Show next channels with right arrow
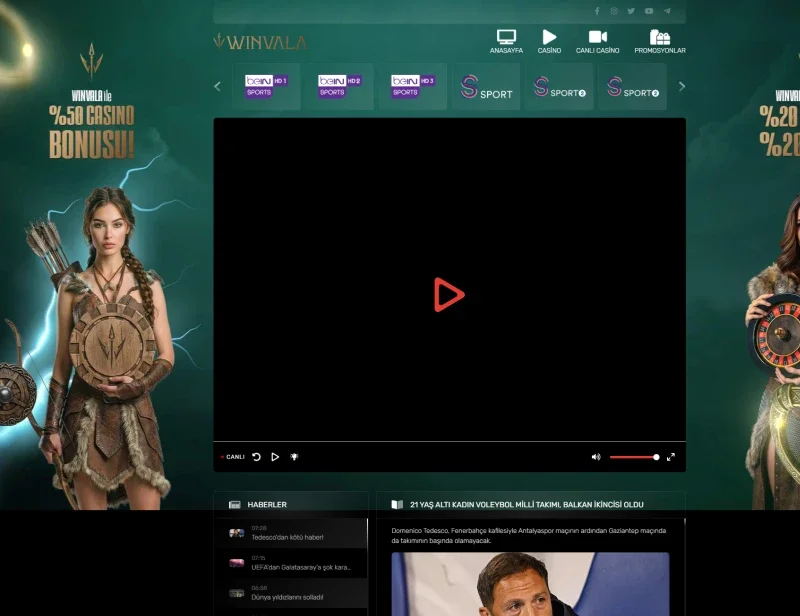The height and width of the screenshot is (616, 800). tap(682, 87)
